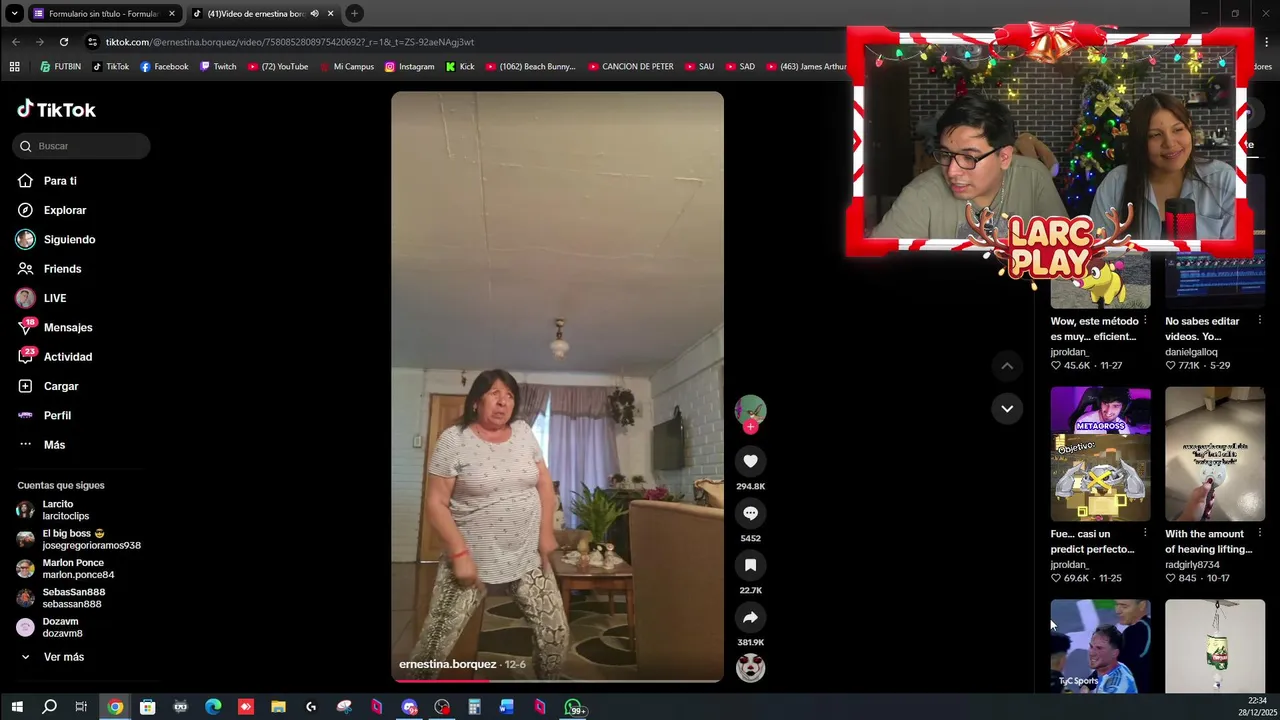The height and width of the screenshot is (720, 1280).
Task: Open the METAGROSS video thumbnail
Action: point(1100,454)
